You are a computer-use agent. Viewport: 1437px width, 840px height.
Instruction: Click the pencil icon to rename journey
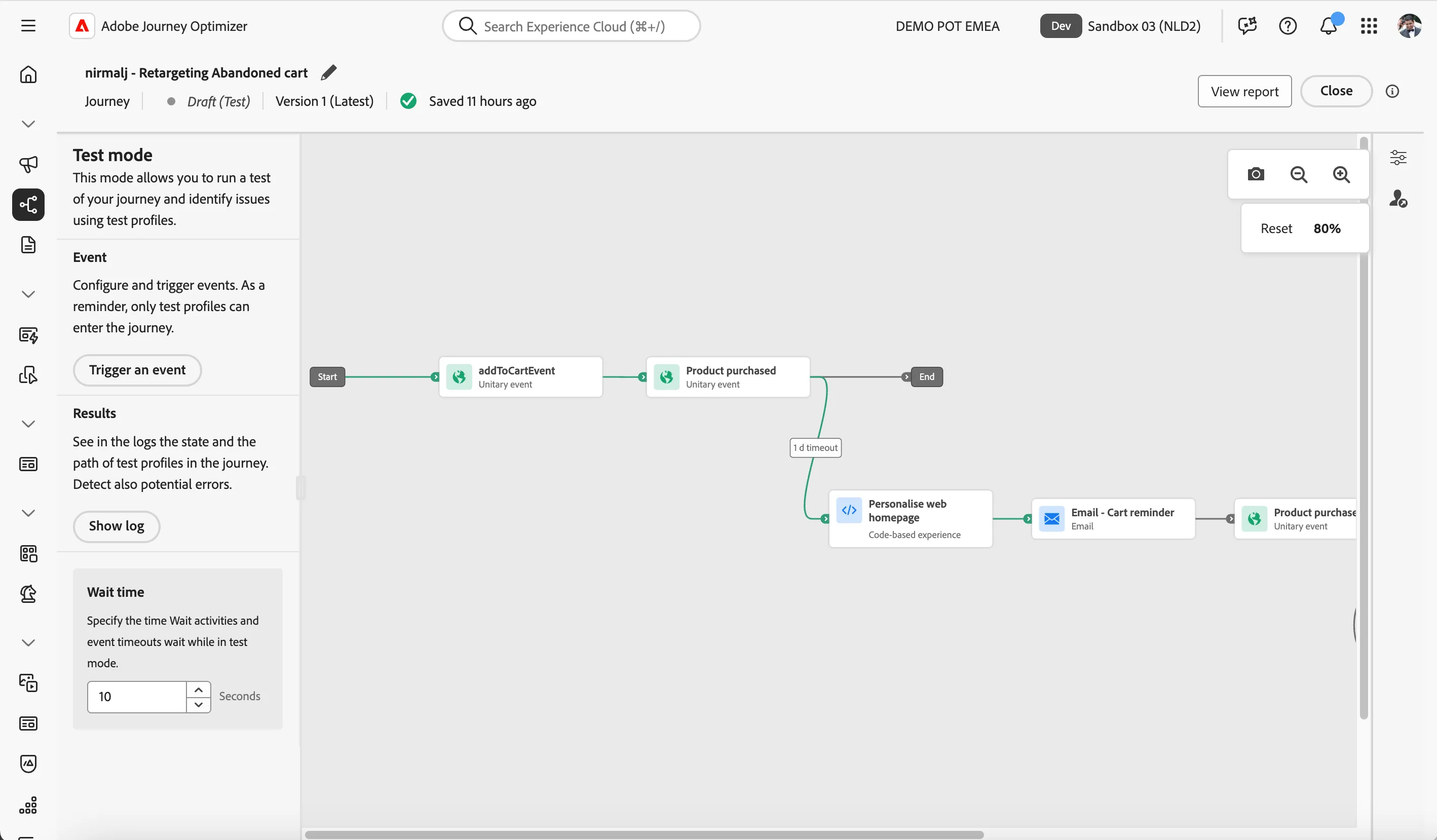pyautogui.click(x=328, y=72)
